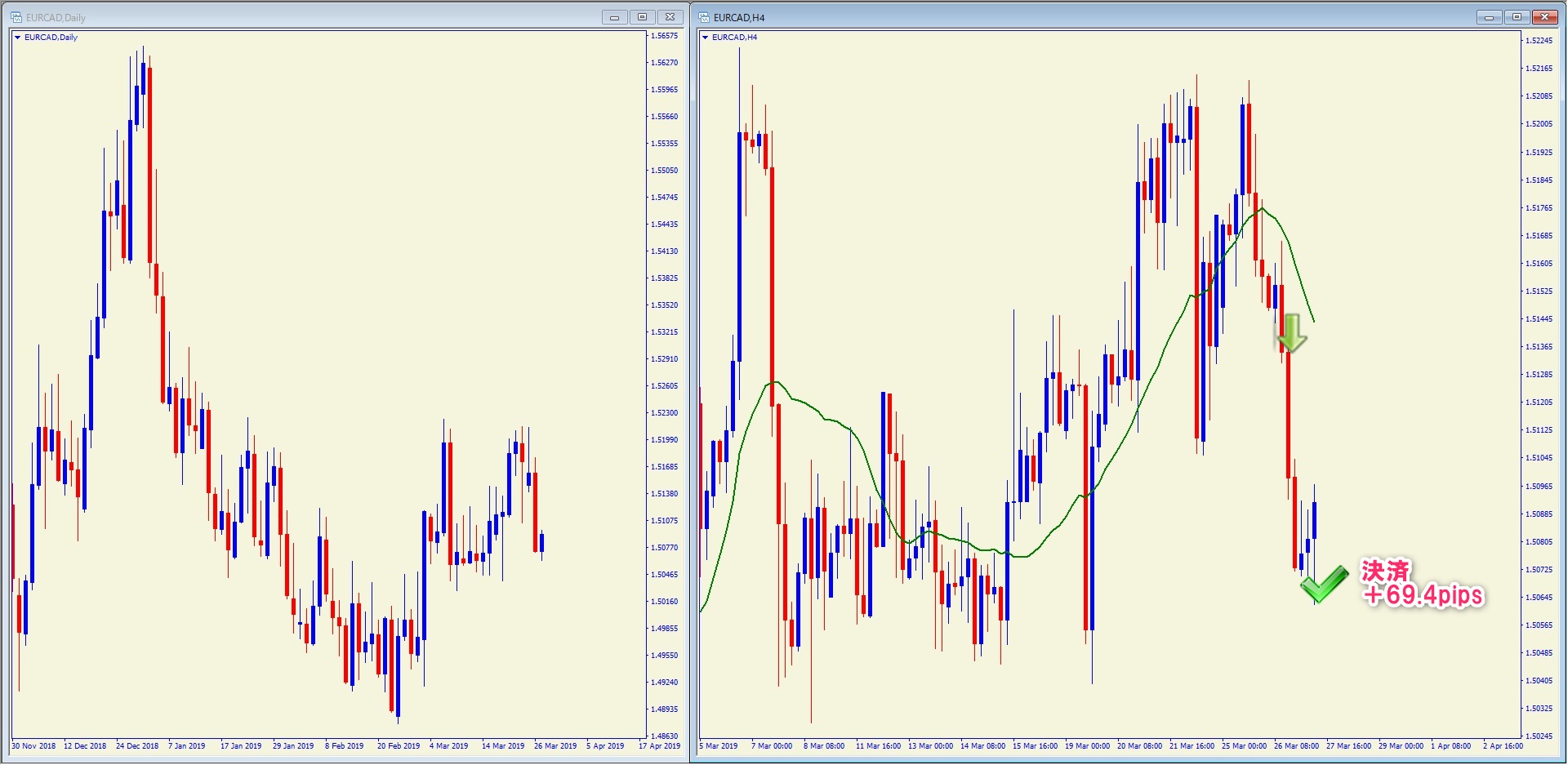Click the 5 Mar 2019 label on H4 chart
The height and width of the screenshot is (765, 1568).
pyautogui.click(x=719, y=746)
